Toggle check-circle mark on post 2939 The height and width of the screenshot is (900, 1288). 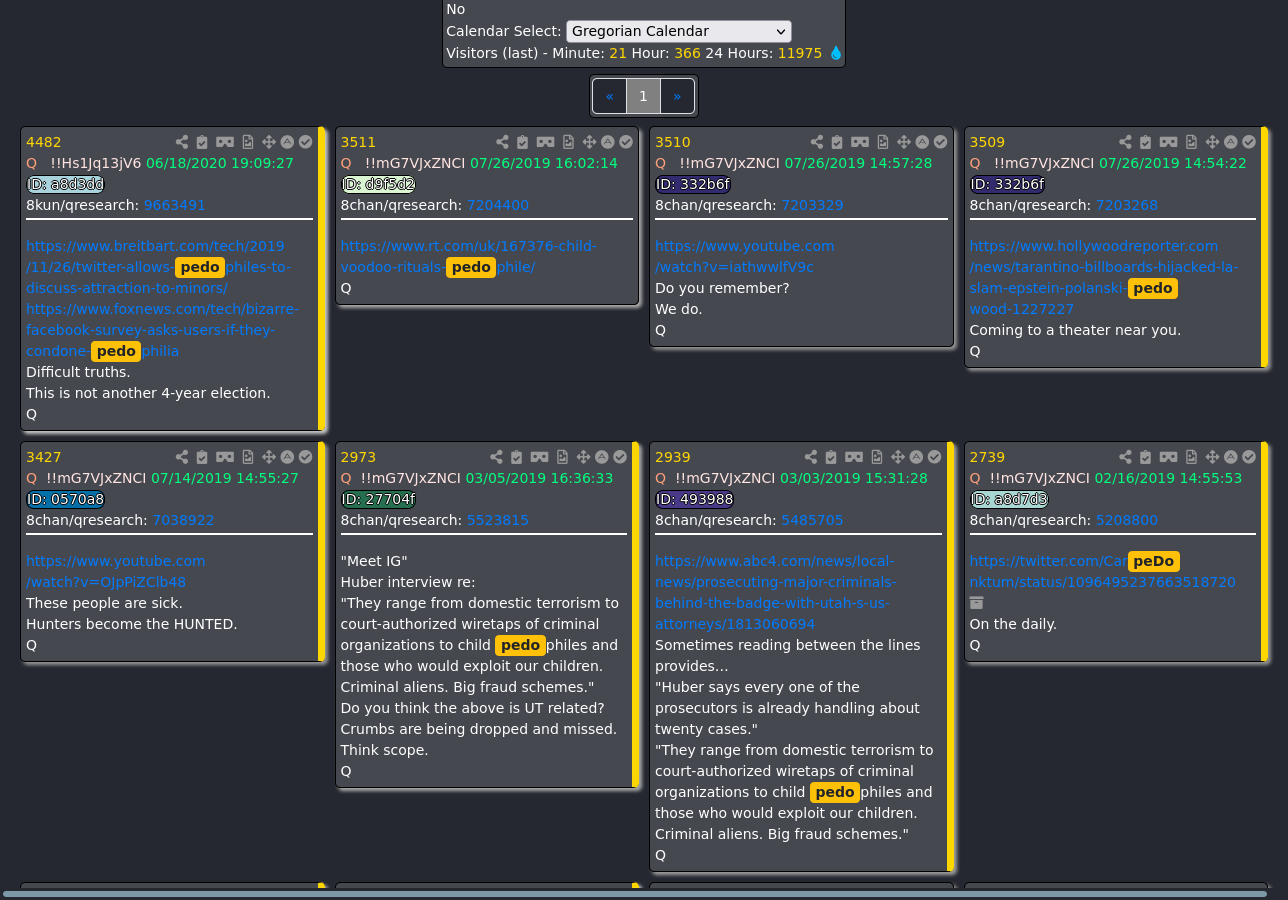934,457
